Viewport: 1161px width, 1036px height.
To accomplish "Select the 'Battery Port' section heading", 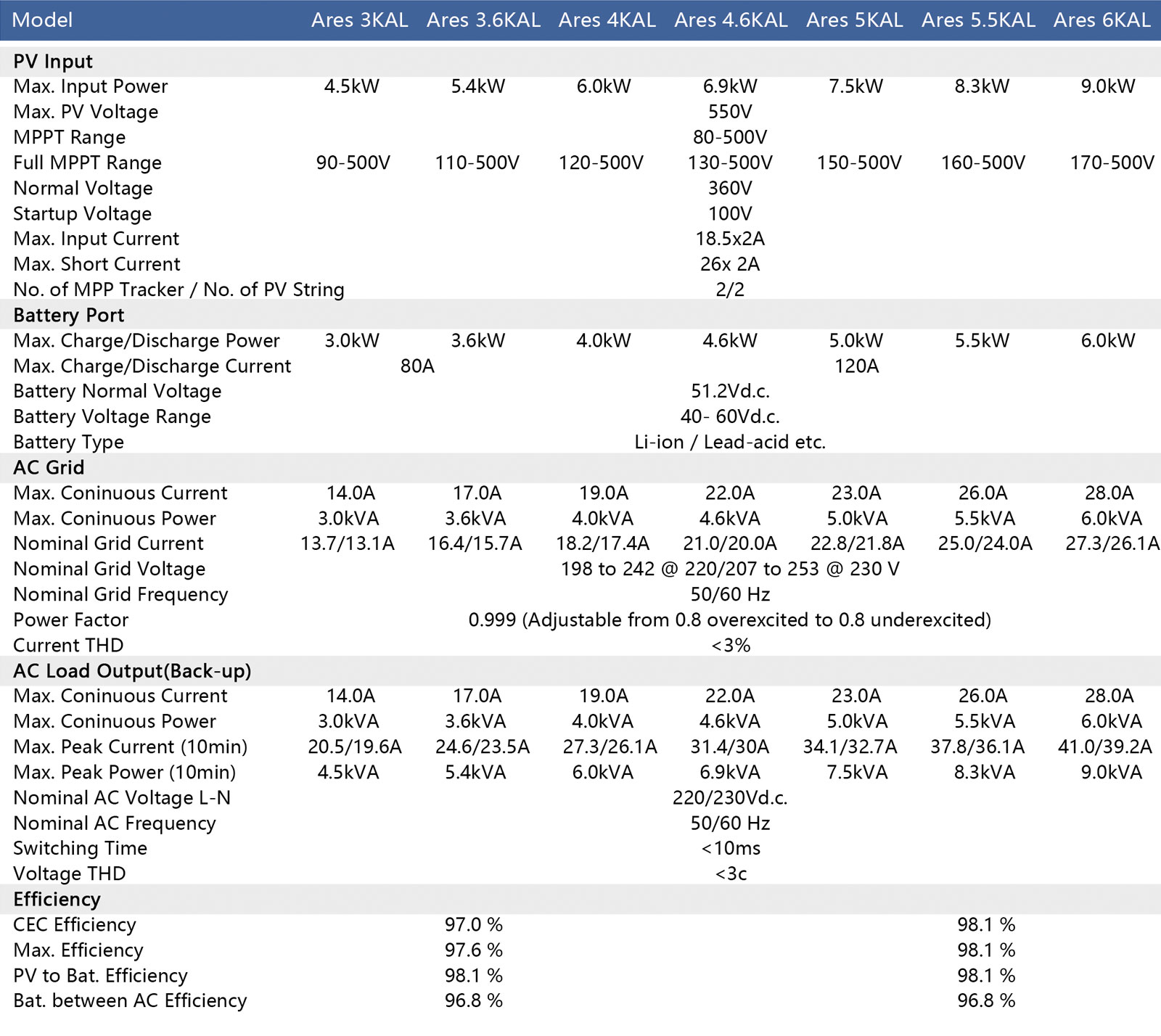I will (68, 315).
